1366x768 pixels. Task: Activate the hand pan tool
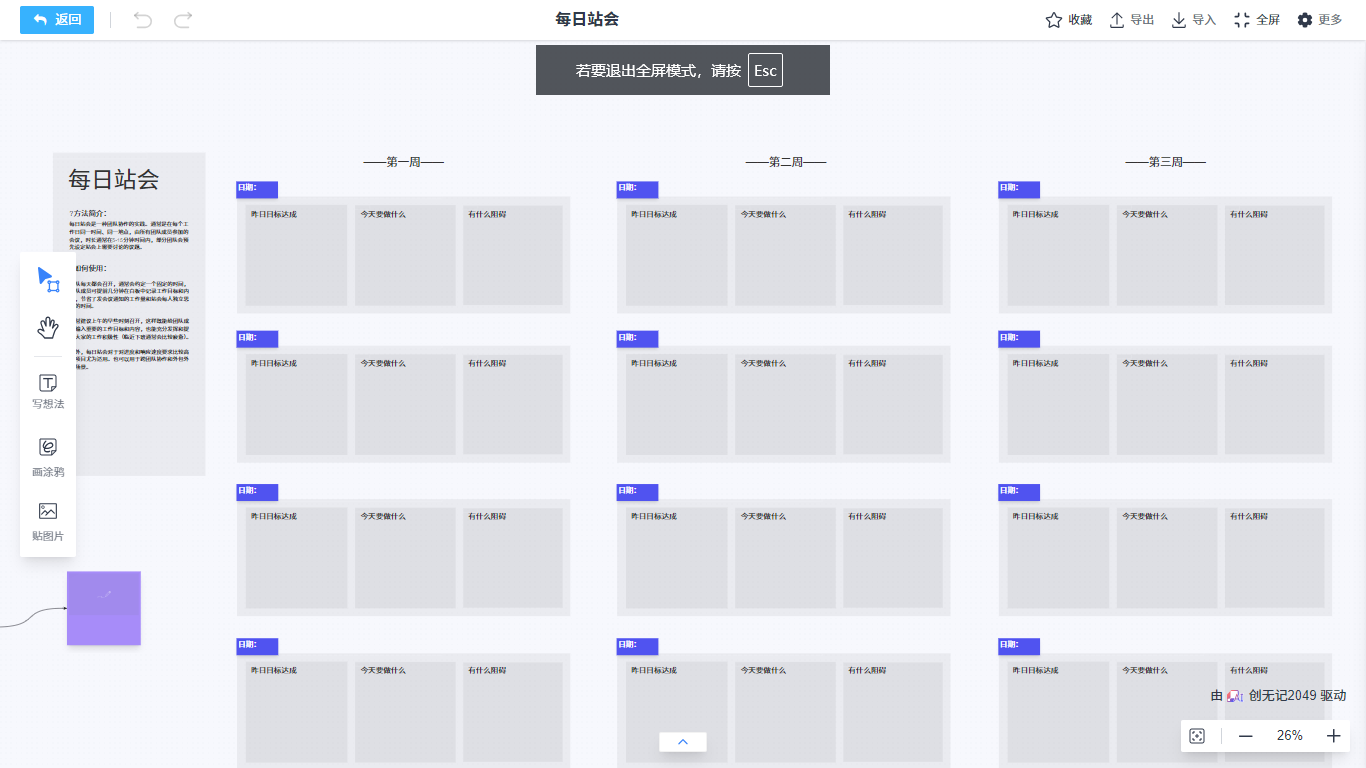tap(48, 328)
